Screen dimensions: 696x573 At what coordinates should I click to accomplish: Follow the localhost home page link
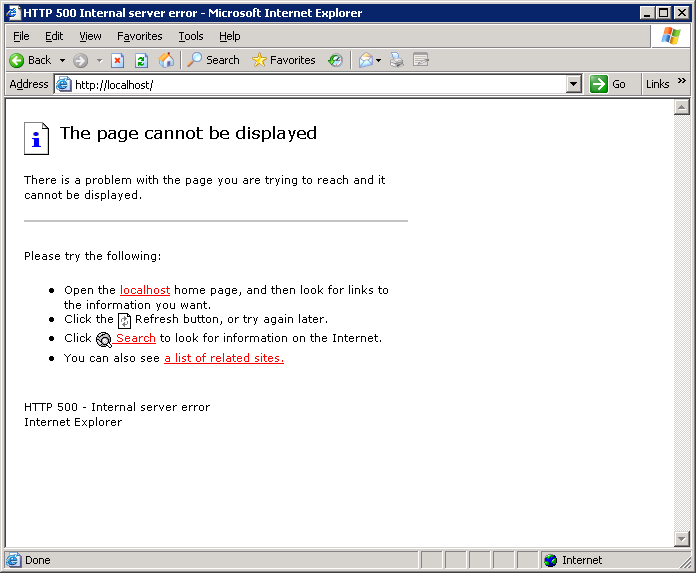click(x=145, y=290)
